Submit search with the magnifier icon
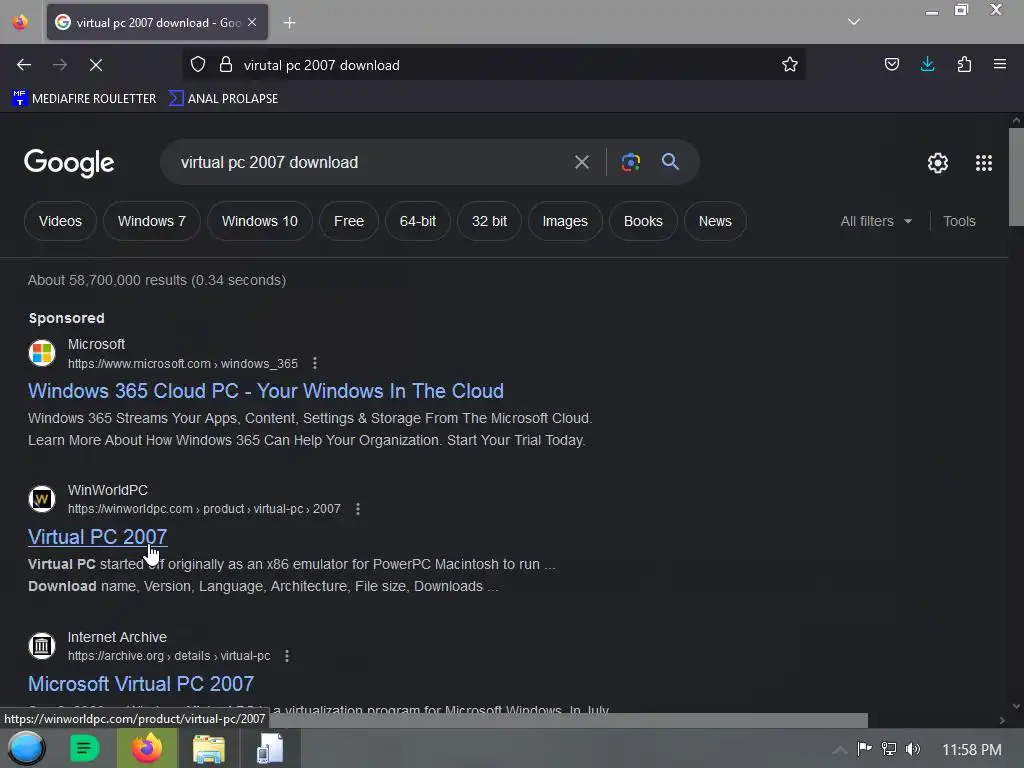 [x=670, y=162]
